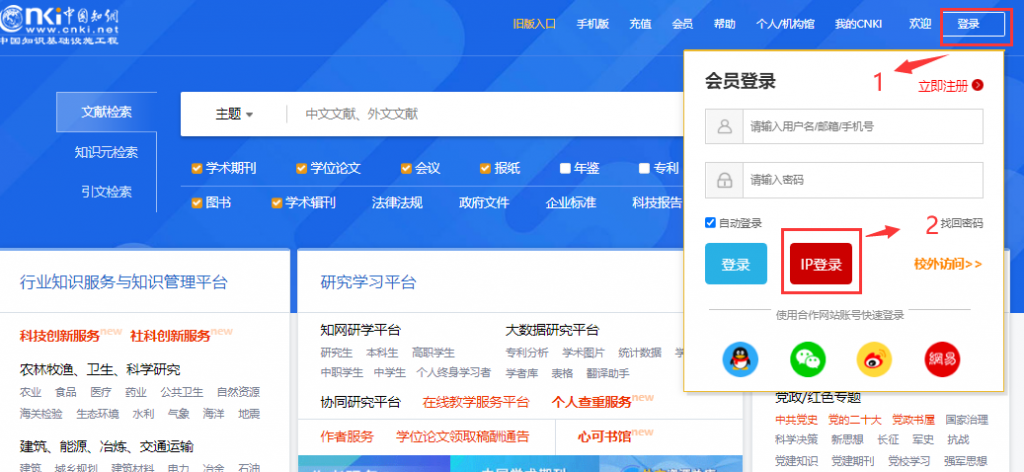
Task: Enable the 年鉴 checkbox
Action: [566, 168]
